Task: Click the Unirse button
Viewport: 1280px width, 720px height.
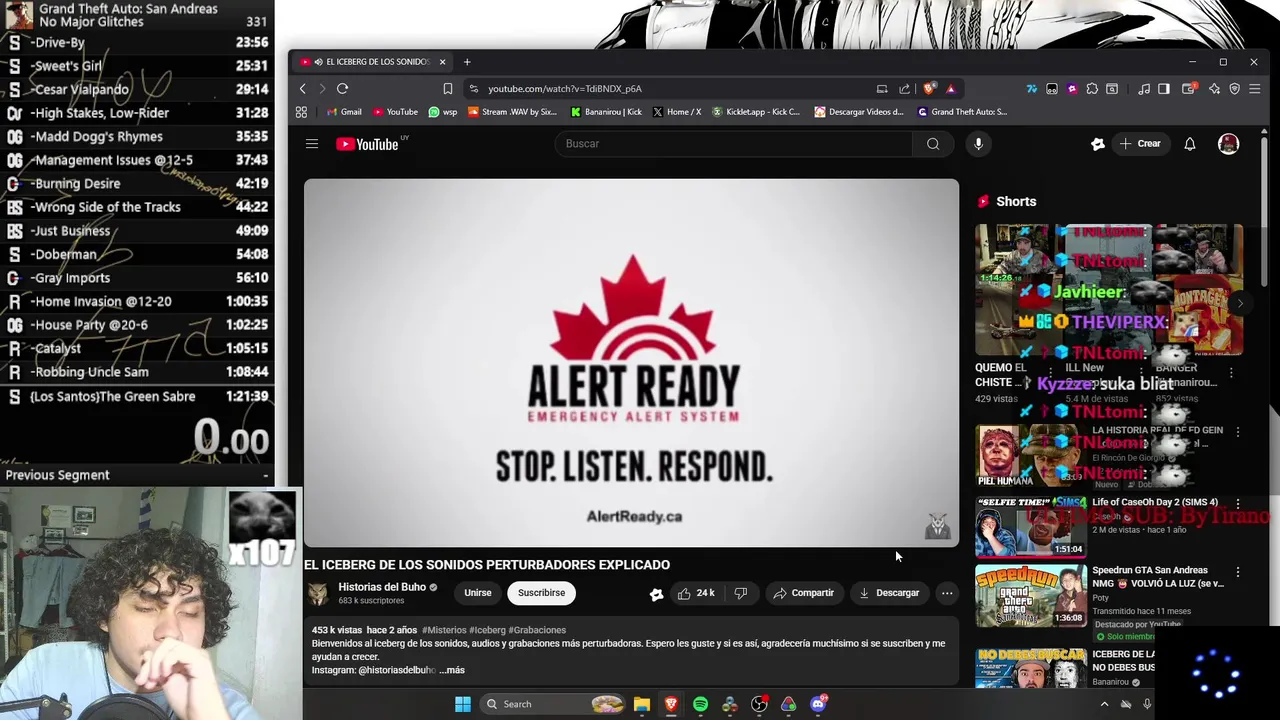Action: (x=478, y=593)
